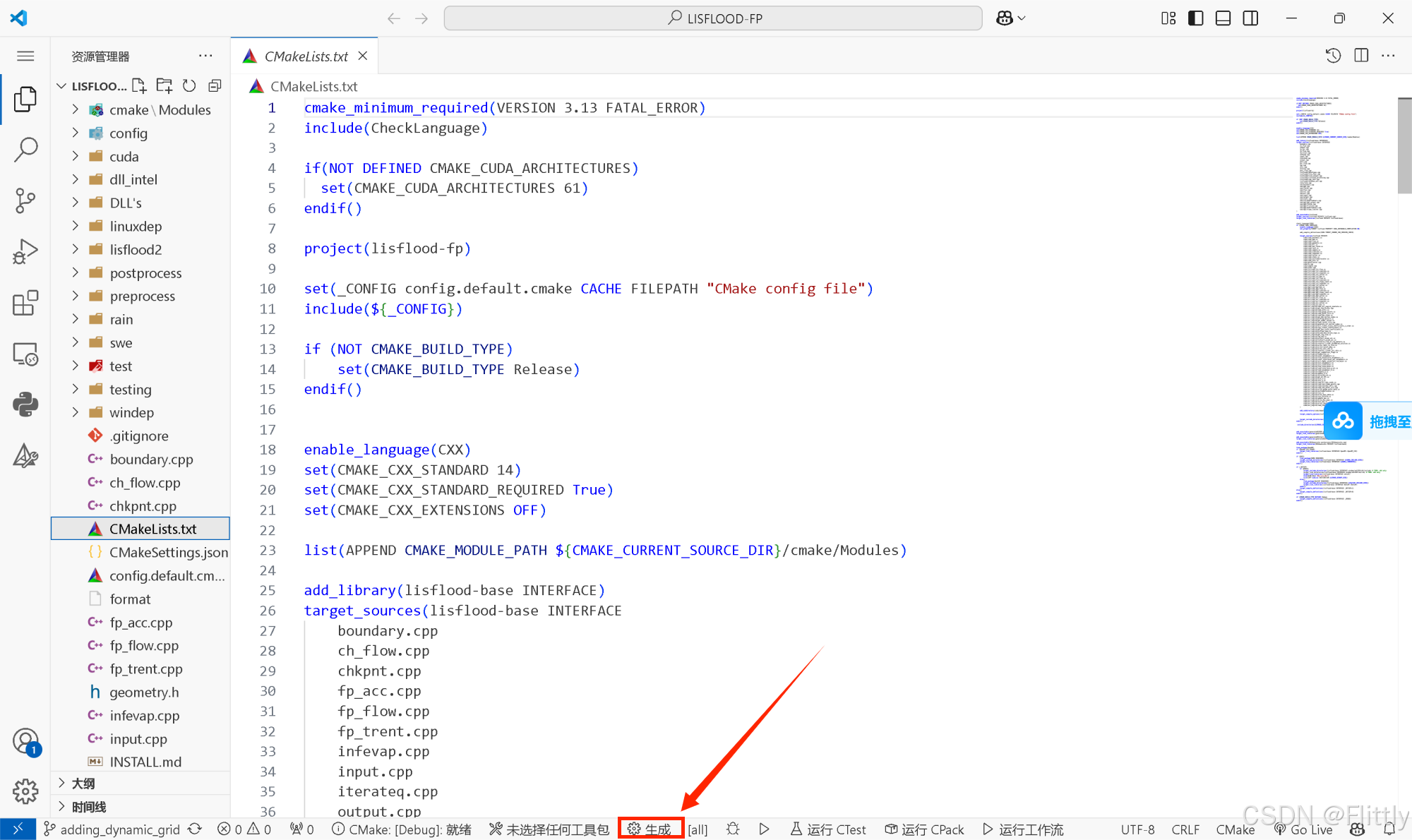Expand the lisflood2 folder
Screen dimensions: 1412x840
tap(135, 250)
